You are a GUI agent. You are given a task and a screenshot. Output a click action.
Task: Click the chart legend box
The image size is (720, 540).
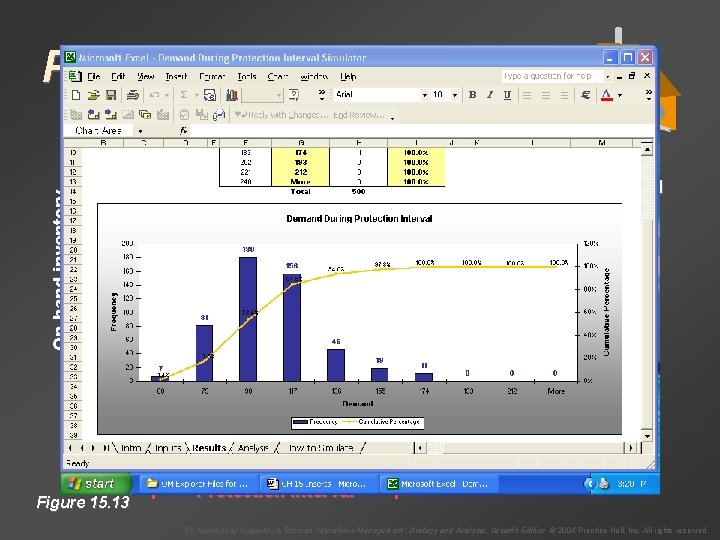(357, 422)
